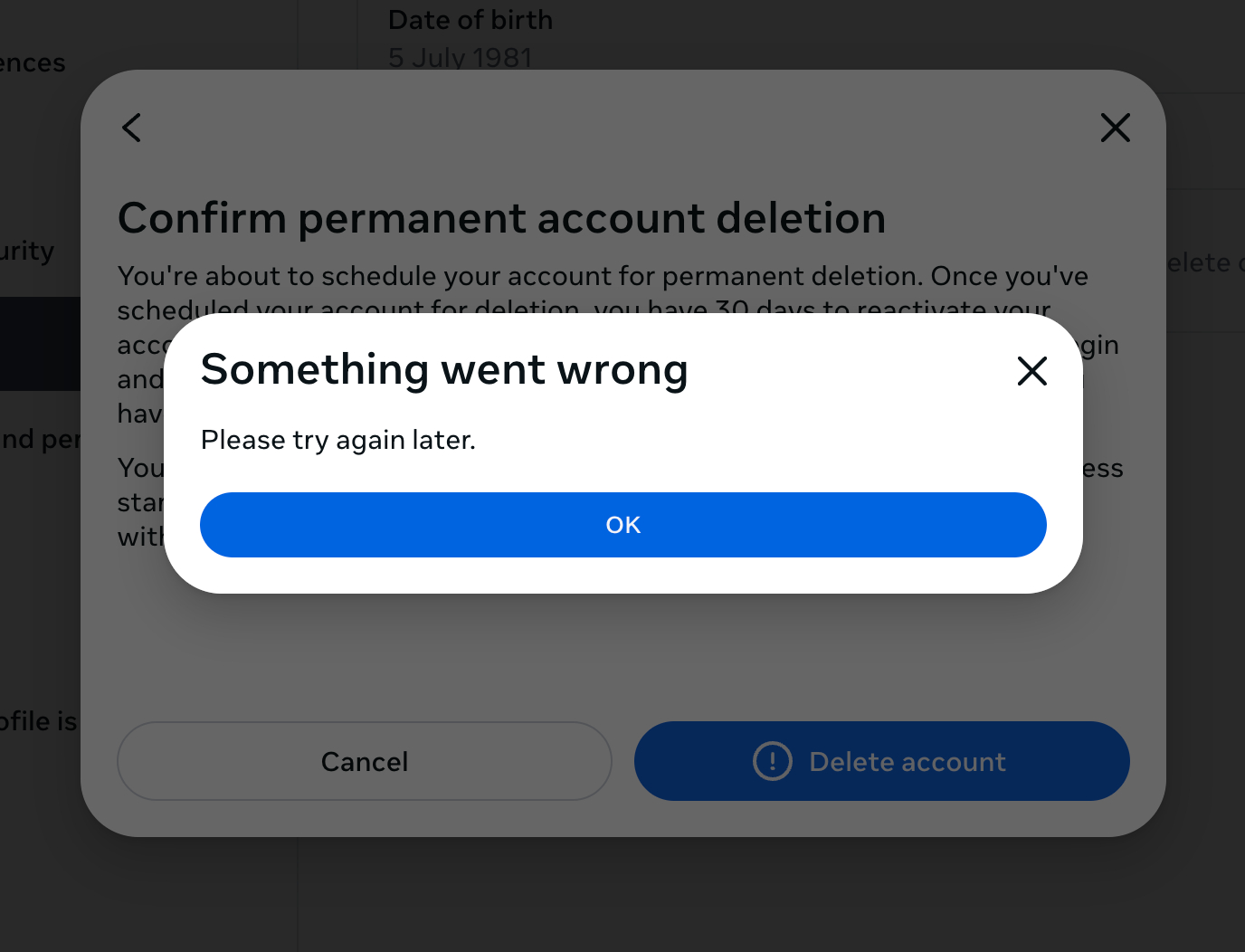Screen dimensions: 1245x952
Task: Click the exclamation warning icon on Delete account
Action: (772, 761)
